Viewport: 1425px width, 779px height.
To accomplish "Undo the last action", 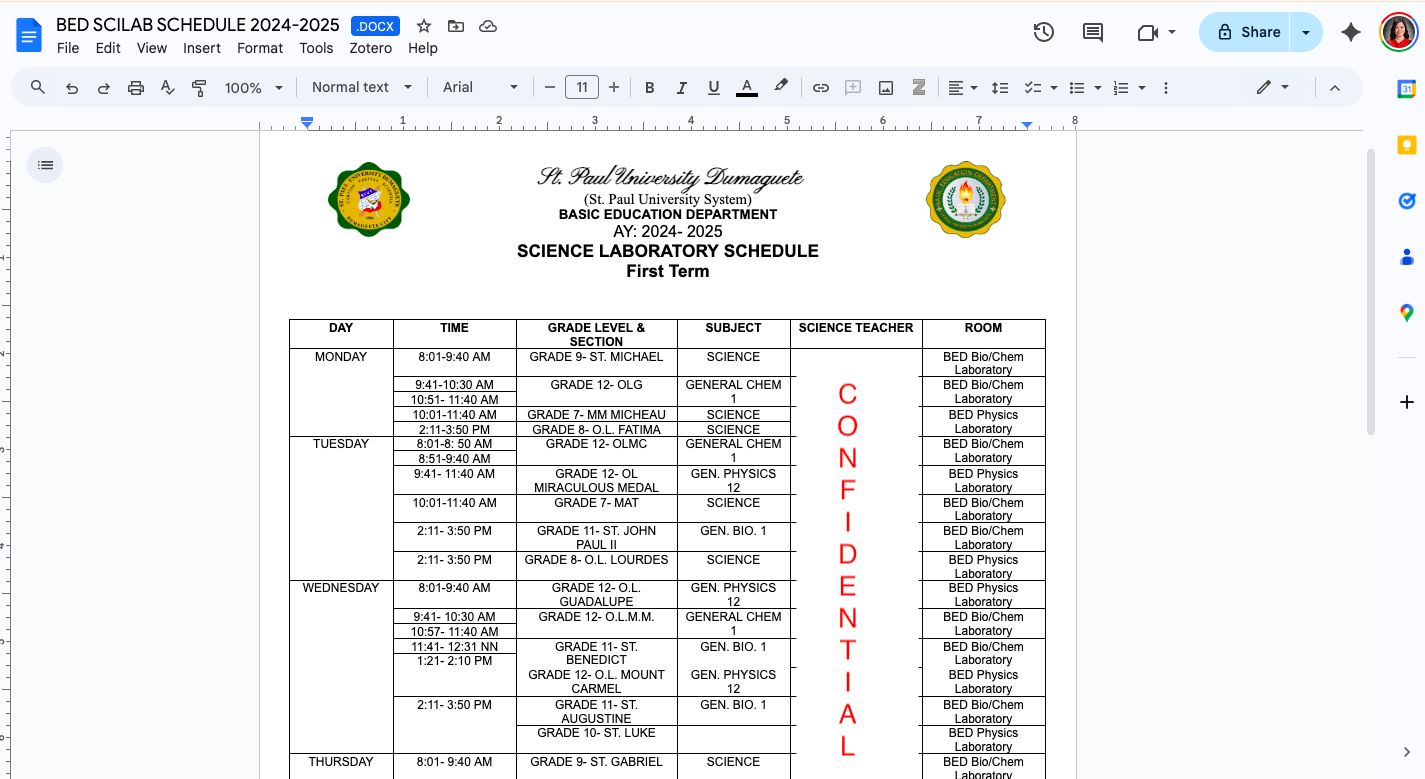I will [72, 88].
